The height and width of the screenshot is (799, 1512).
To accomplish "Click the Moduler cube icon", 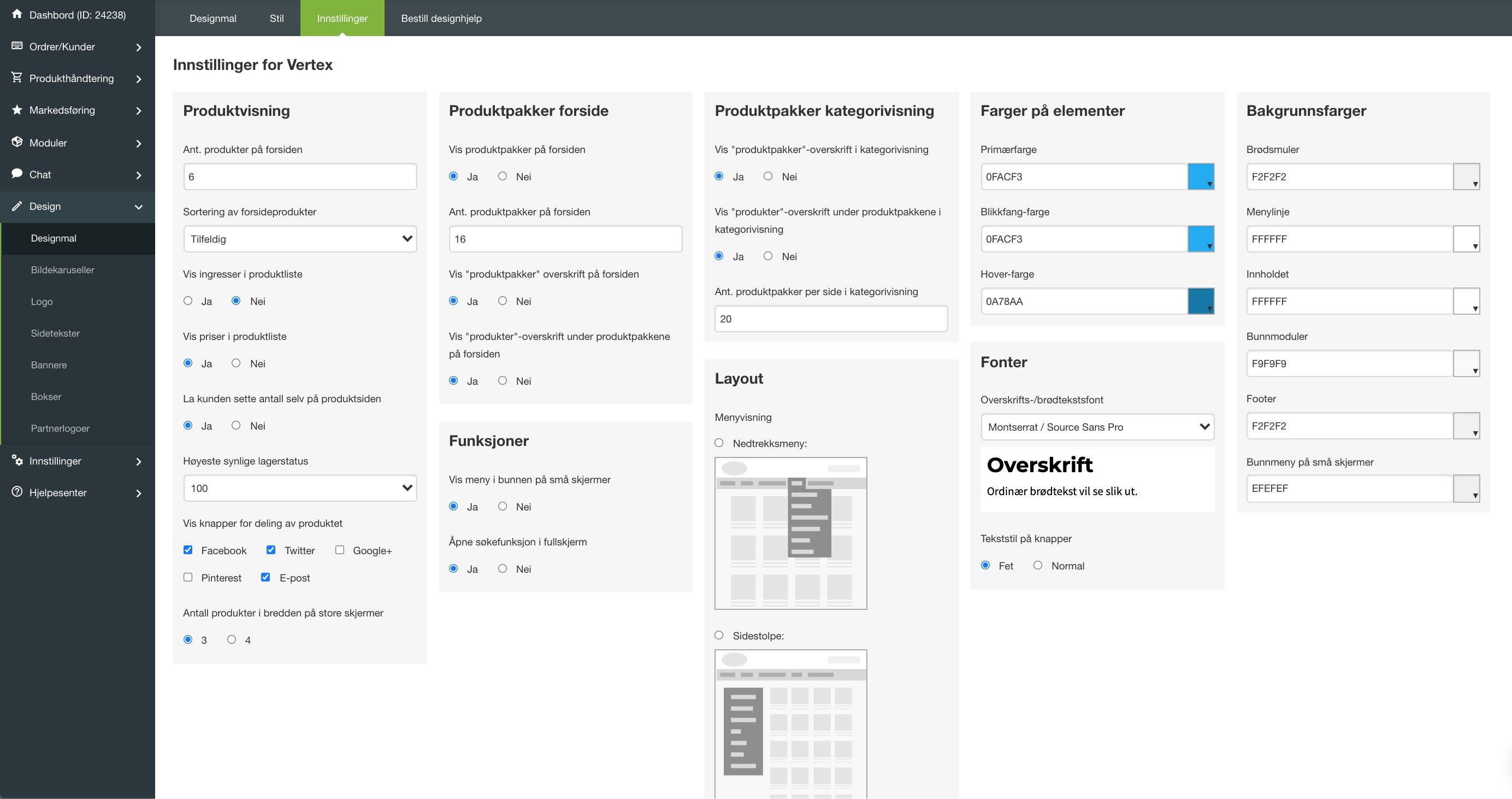I will 17,142.
